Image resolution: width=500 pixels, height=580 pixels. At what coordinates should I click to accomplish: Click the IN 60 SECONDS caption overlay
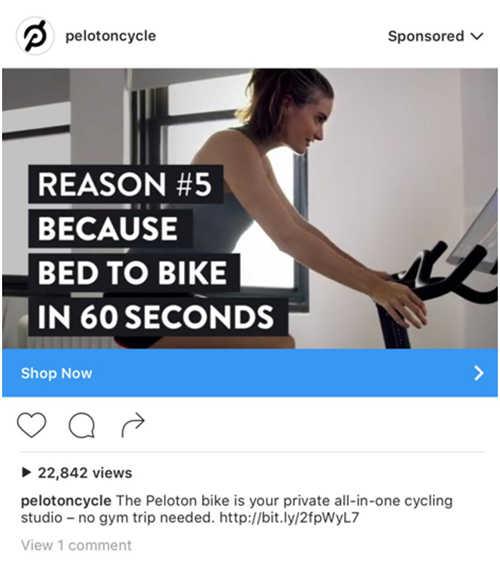click(x=157, y=317)
